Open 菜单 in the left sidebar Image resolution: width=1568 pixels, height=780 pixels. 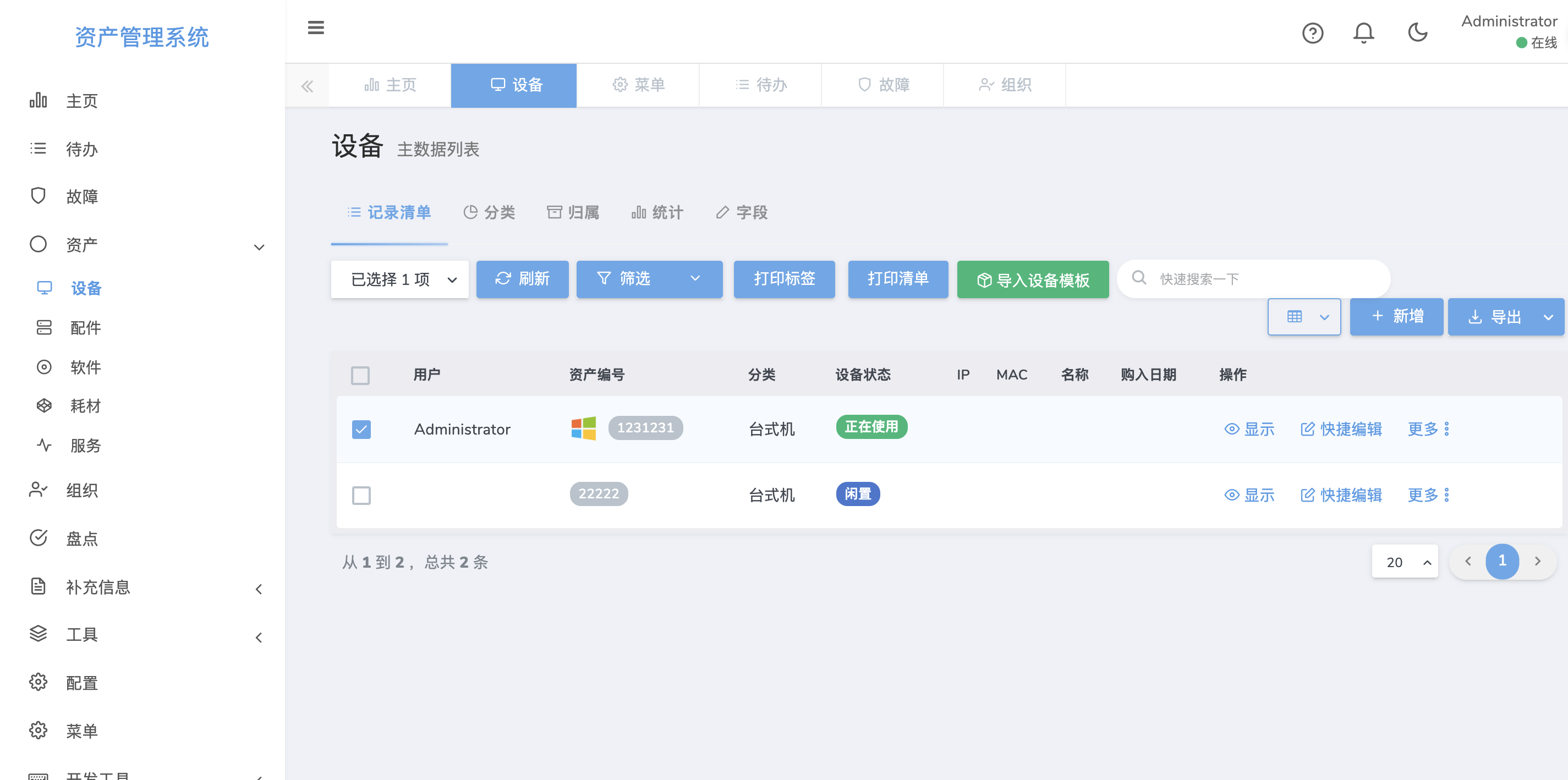(81, 730)
